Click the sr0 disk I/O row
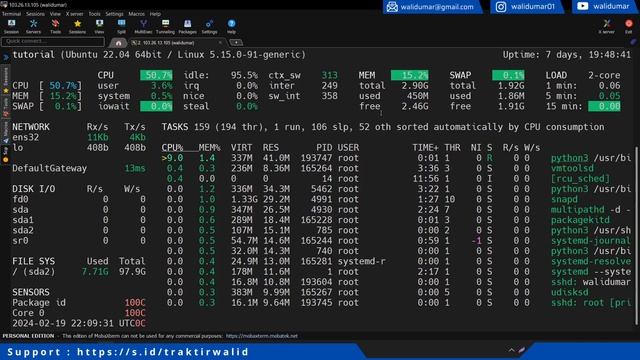Screen dimensions: 640x360 (x=79, y=240)
